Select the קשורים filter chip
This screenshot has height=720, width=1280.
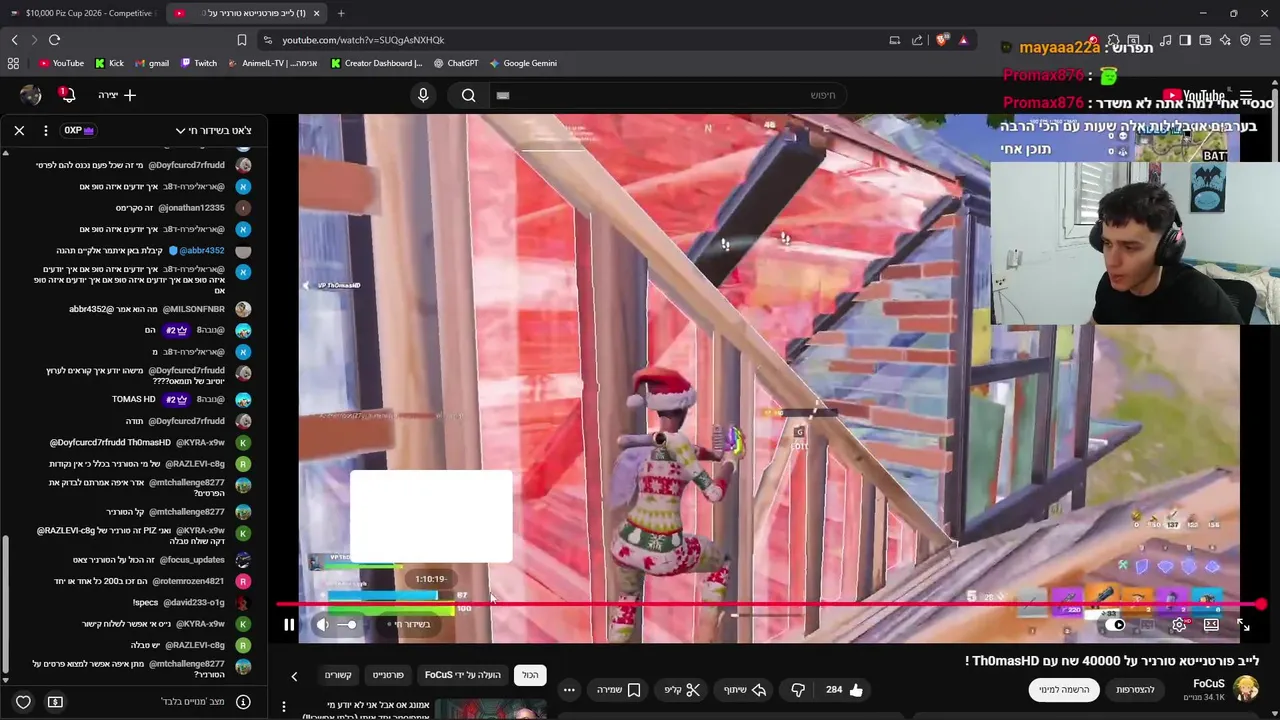[338, 675]
